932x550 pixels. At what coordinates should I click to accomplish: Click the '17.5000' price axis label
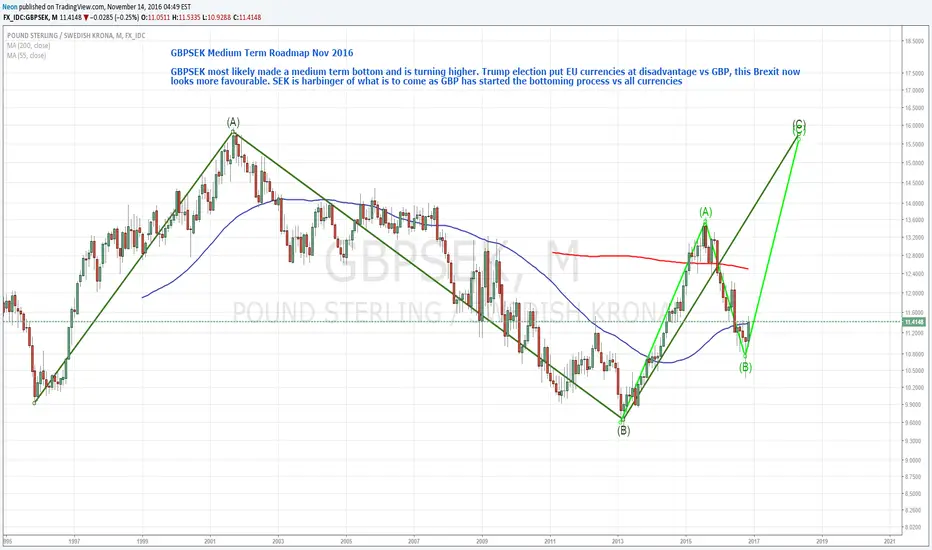click(914, 73)
